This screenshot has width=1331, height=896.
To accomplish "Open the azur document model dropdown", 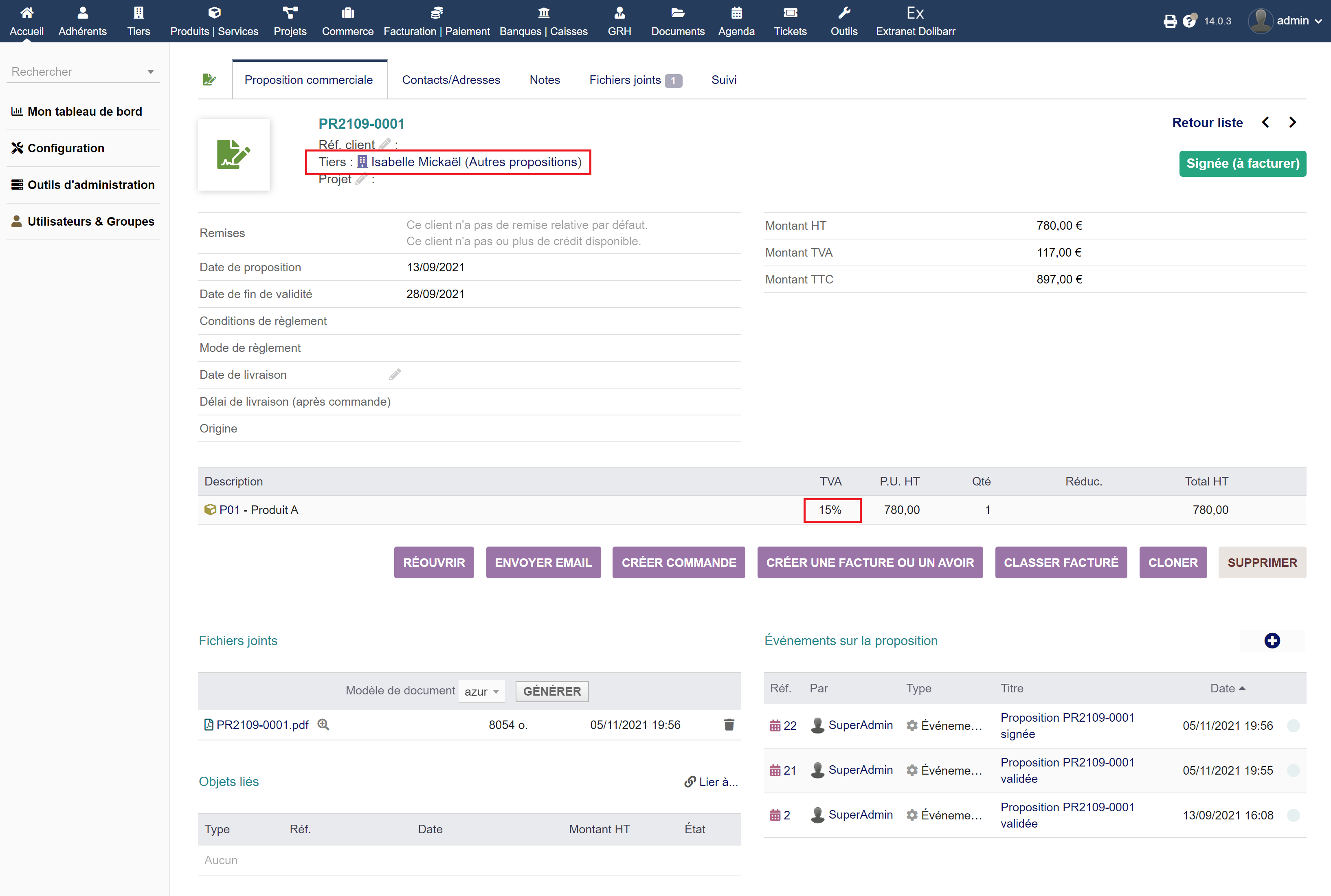I will 481,692.
